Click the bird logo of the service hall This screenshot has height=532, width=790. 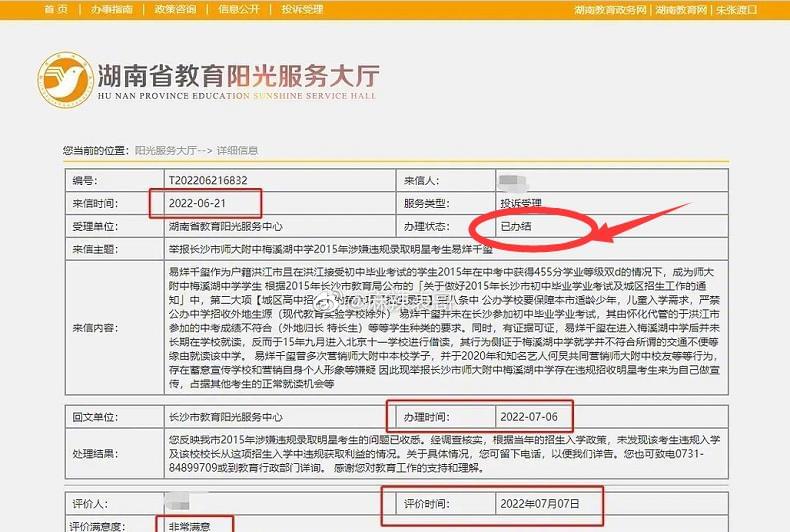[65, 80]
